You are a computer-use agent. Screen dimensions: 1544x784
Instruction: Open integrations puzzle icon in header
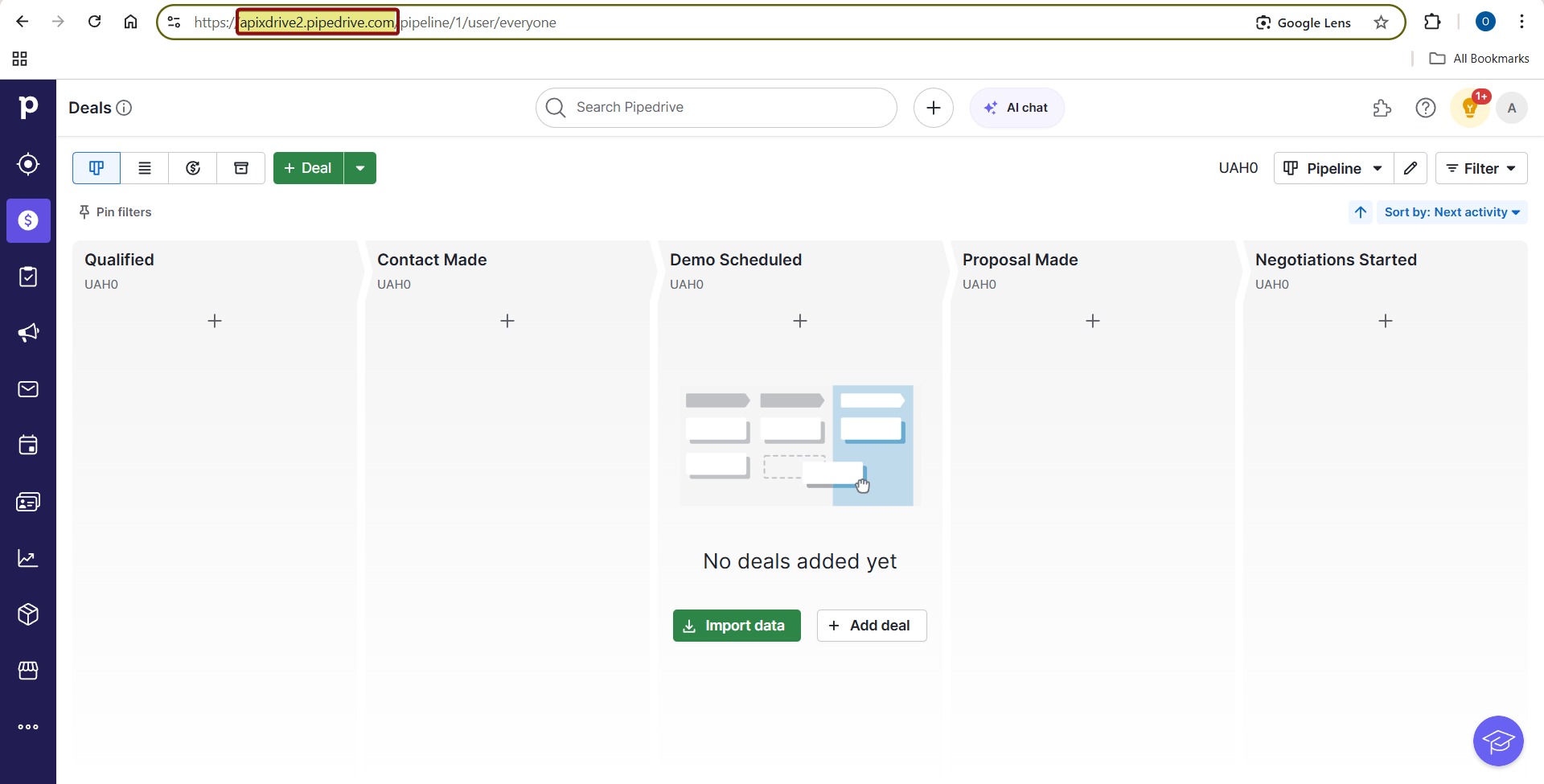(1382, 108)
